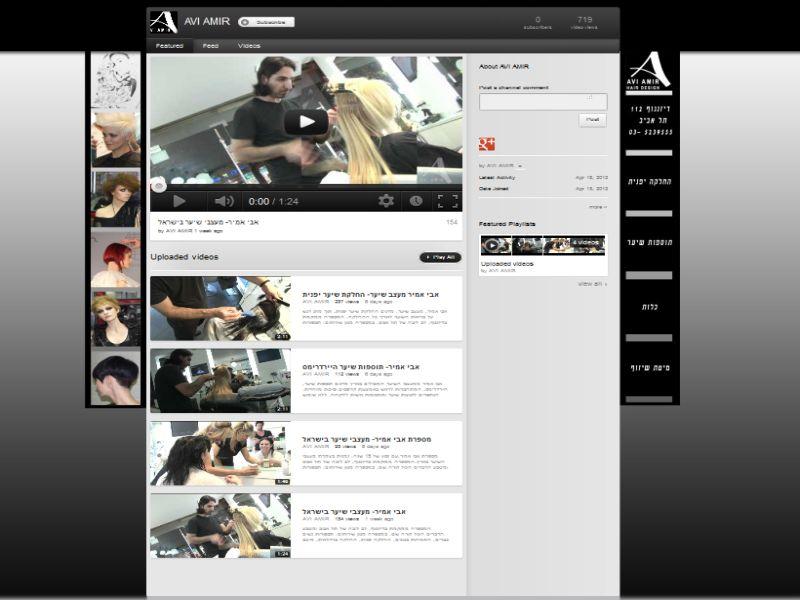Screen dimensions: 800x600
Task: Click the play icon in the player controls
Action: point(179,201)
